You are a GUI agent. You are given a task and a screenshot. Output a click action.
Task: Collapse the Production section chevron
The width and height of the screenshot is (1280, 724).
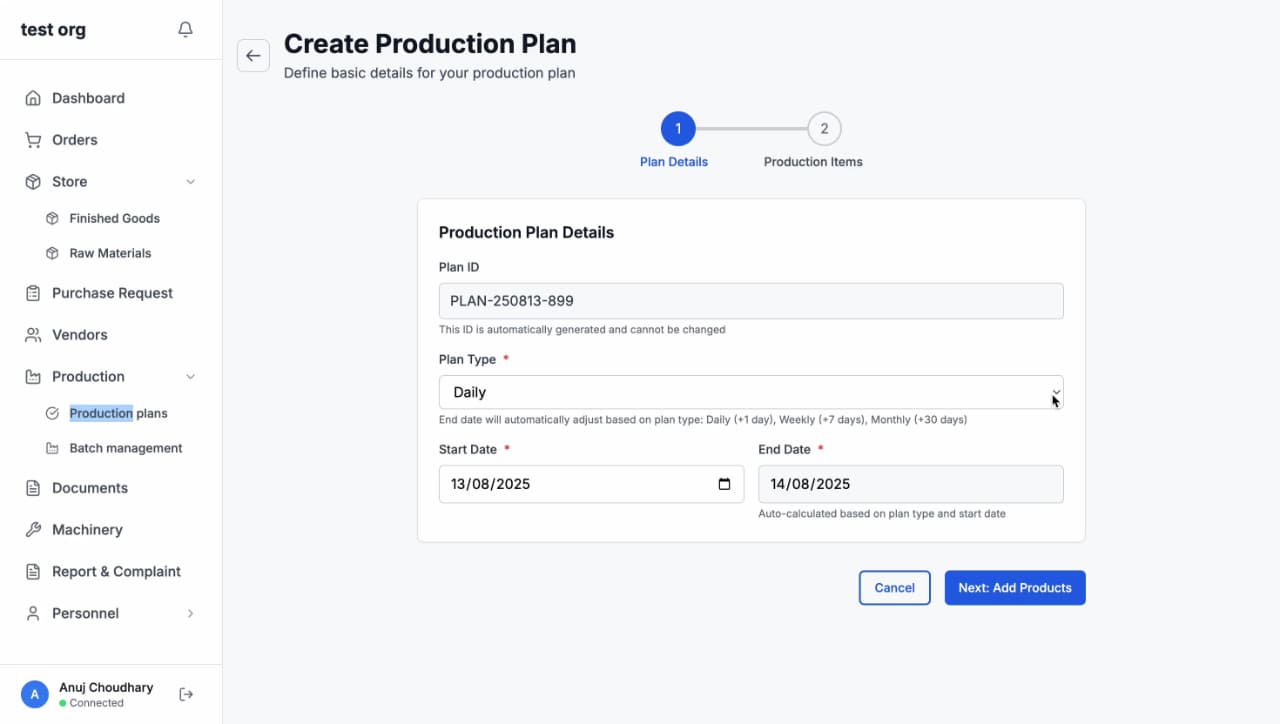[x=191, y=377]
